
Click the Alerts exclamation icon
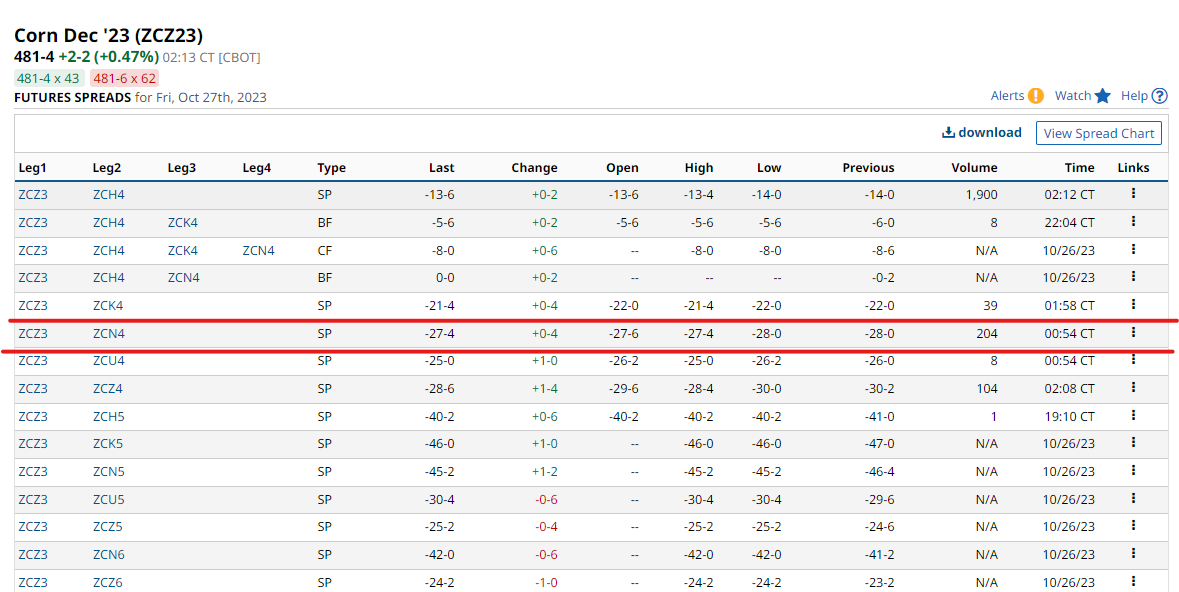pos(1035,96)
